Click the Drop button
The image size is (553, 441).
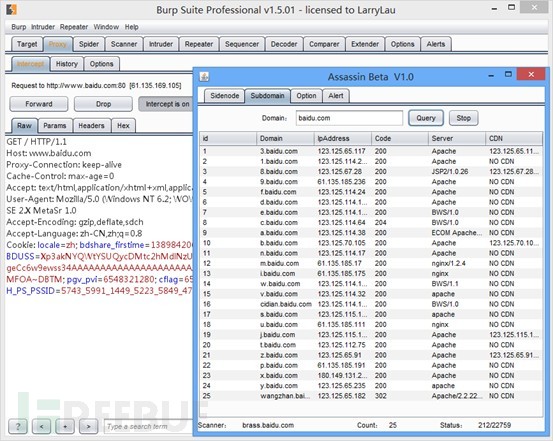[103, 104]
